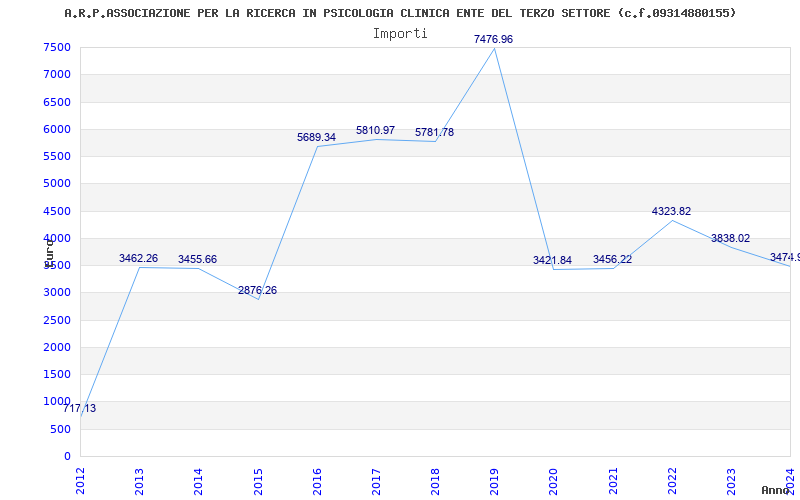Select y-axis tick 2500
The height and width of the screenshot is (500, 800).
[x=57, y=320]
